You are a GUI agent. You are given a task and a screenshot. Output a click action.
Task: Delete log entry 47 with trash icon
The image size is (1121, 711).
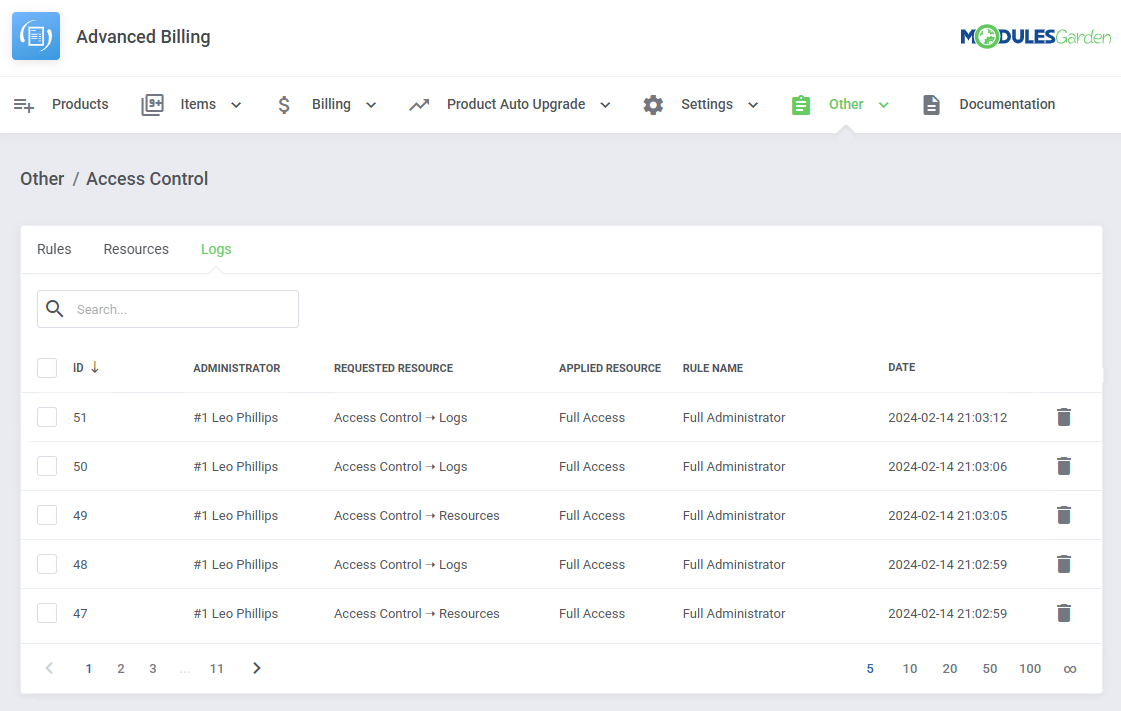pyautogui.click(x=1064, y=613)
